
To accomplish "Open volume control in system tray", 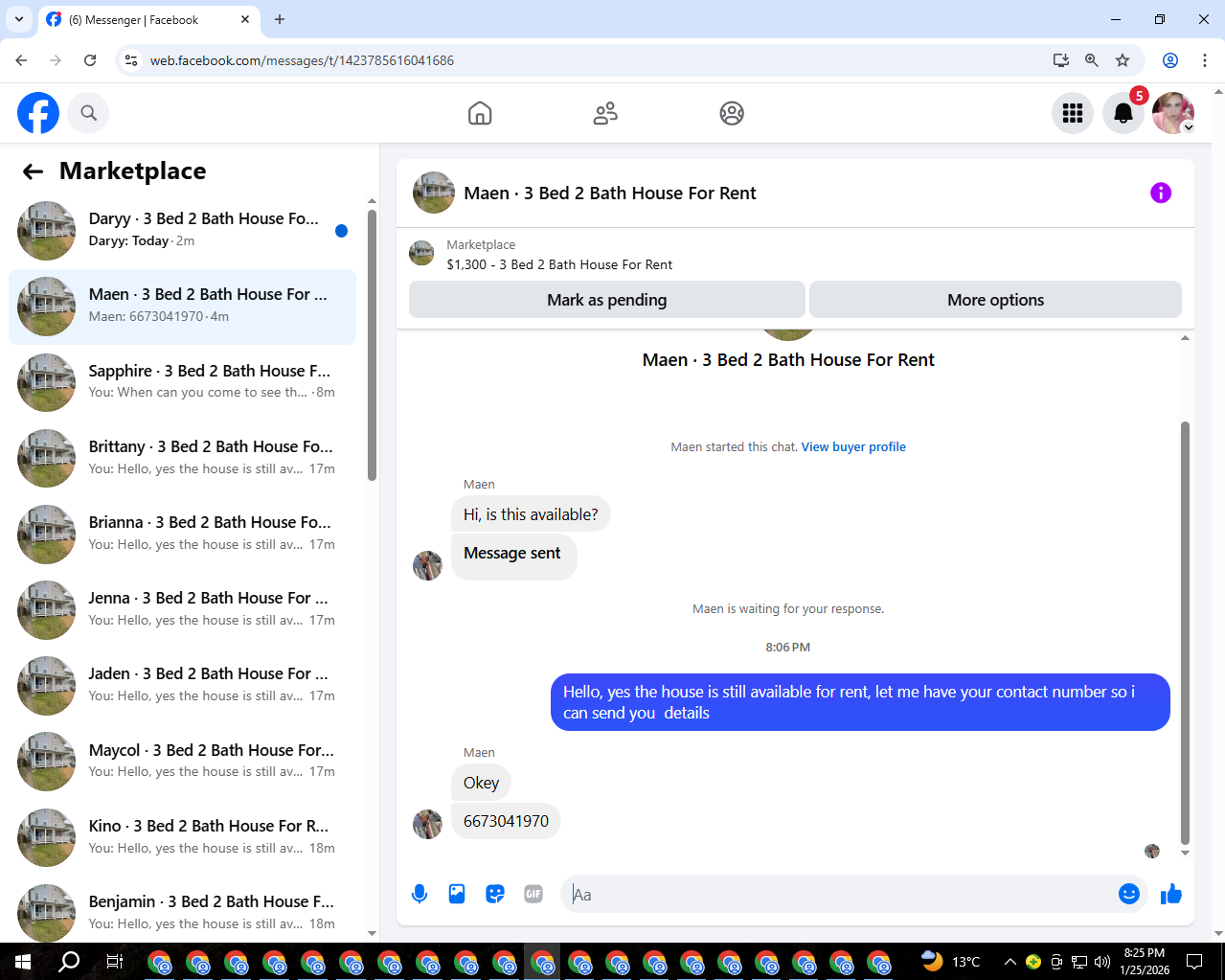I will pos(1102,962).
